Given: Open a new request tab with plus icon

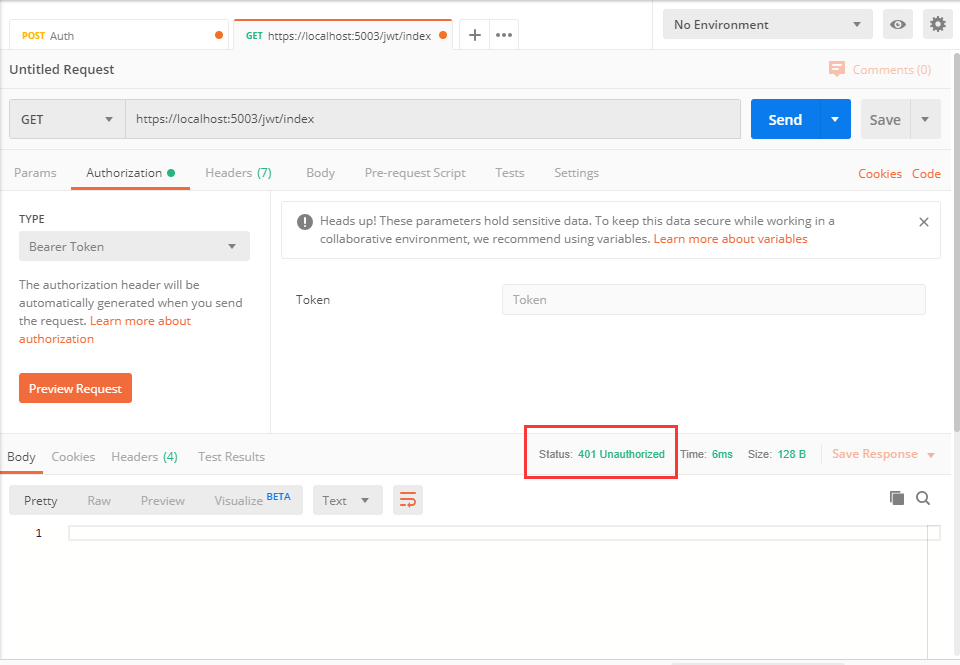Looking at the screenshot, I should point(475,35).
